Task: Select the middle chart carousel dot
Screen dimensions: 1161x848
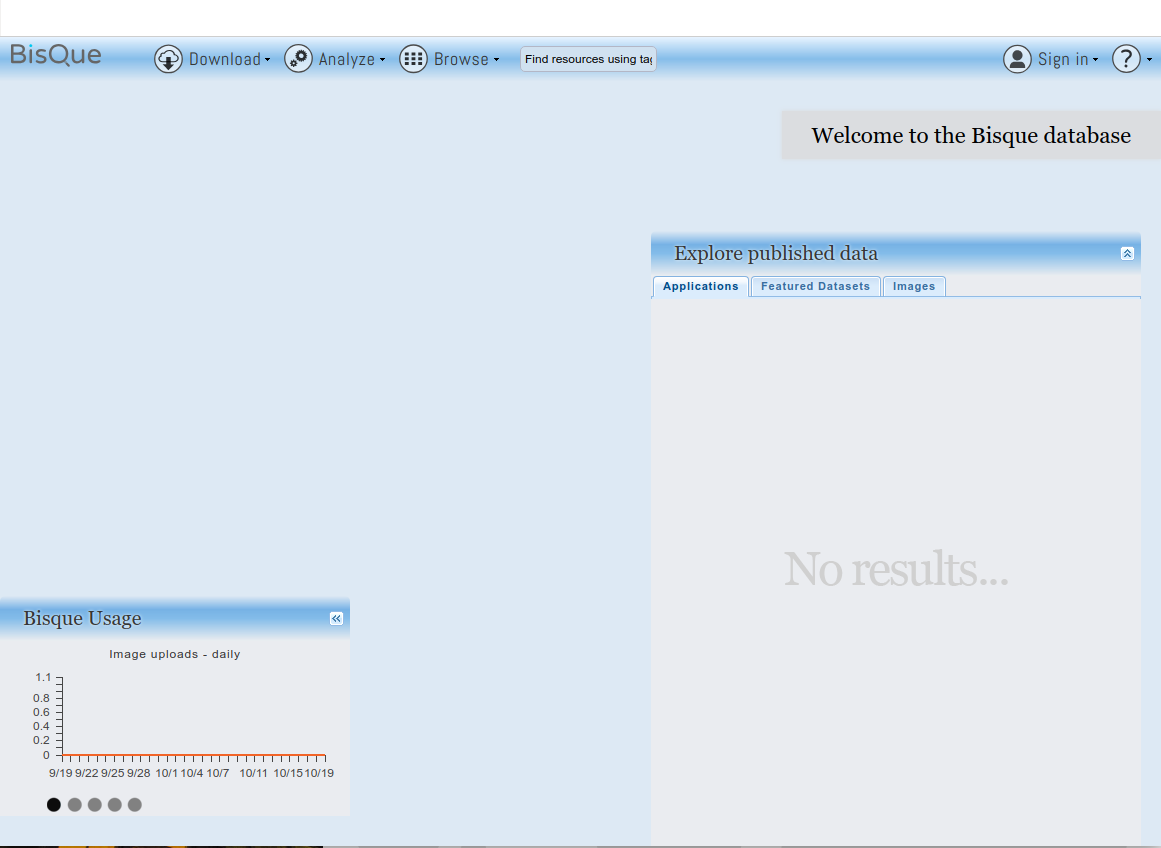Action: (x=94, y=805)
